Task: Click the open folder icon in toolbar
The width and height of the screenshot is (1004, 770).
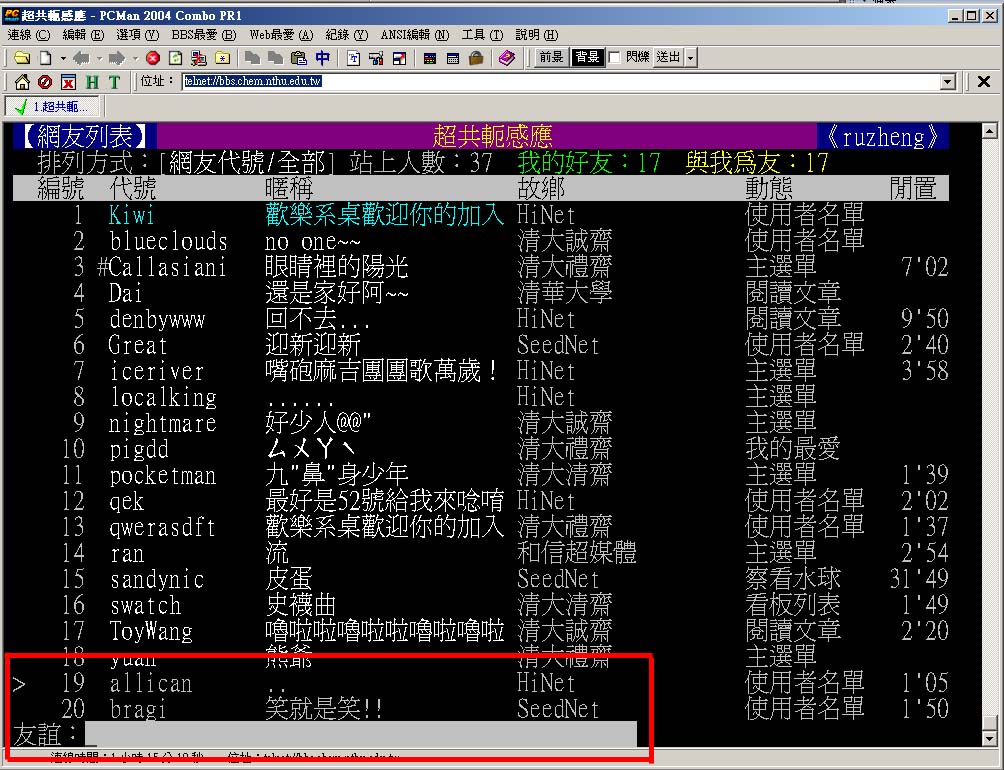Action: coord(20,58)
